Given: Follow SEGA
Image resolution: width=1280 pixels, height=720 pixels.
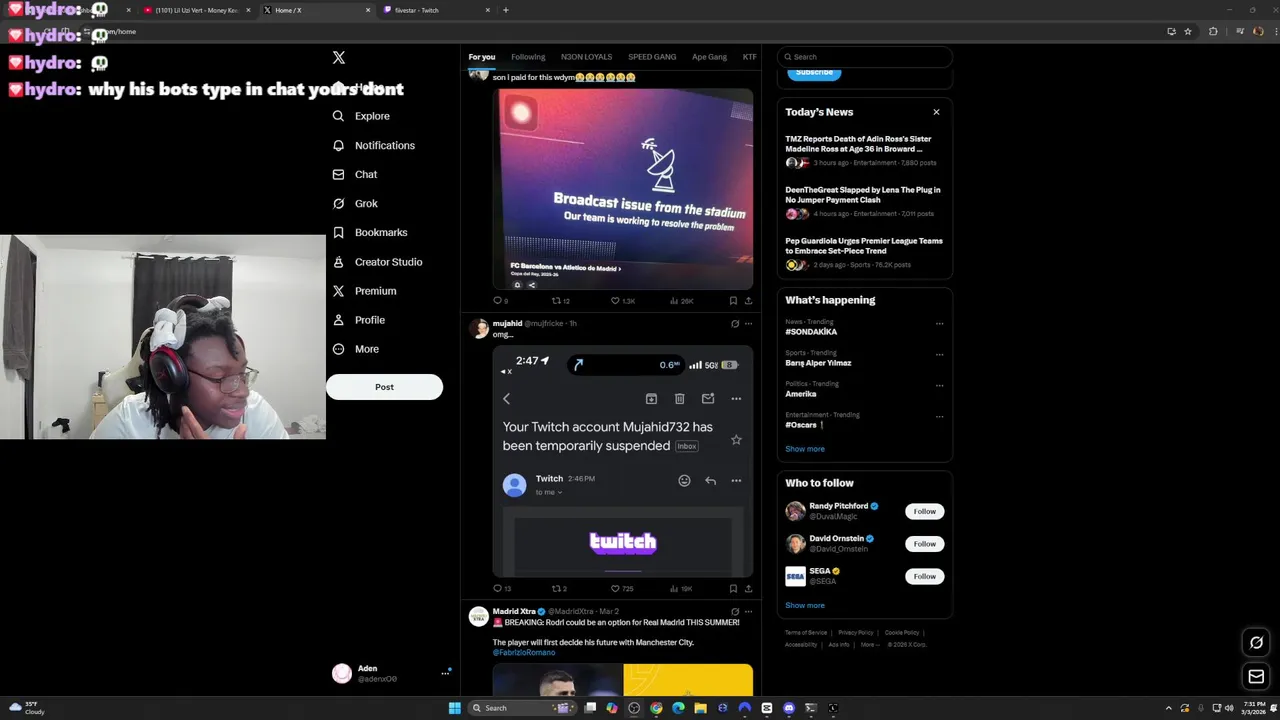Looking at the screenshot, I should pyautogui.click(x=925, y=576).
